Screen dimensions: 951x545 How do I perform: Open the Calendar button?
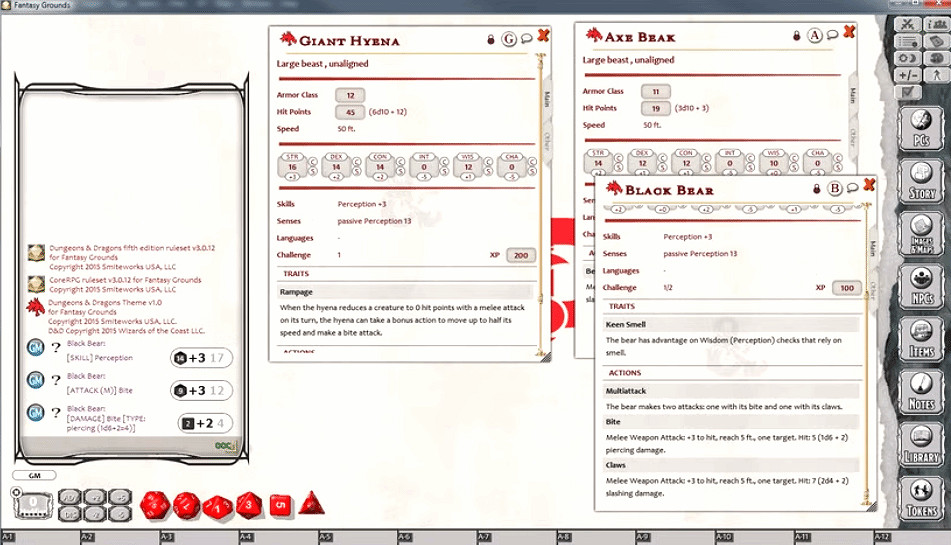tap(936, 42)
